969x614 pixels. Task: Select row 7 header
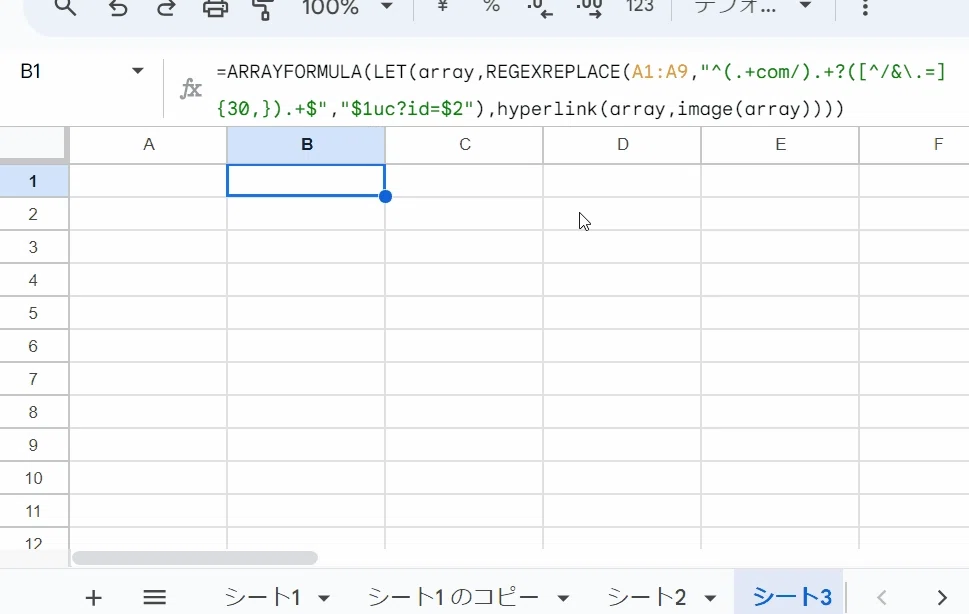(x=33, y=379)
